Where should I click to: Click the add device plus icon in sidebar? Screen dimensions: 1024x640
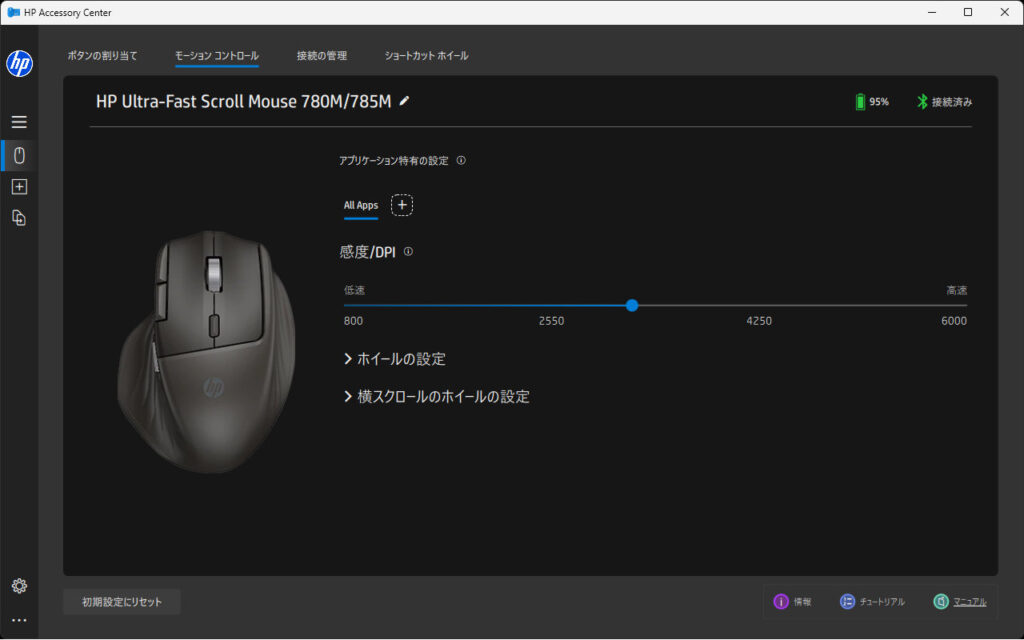[20, 187]
